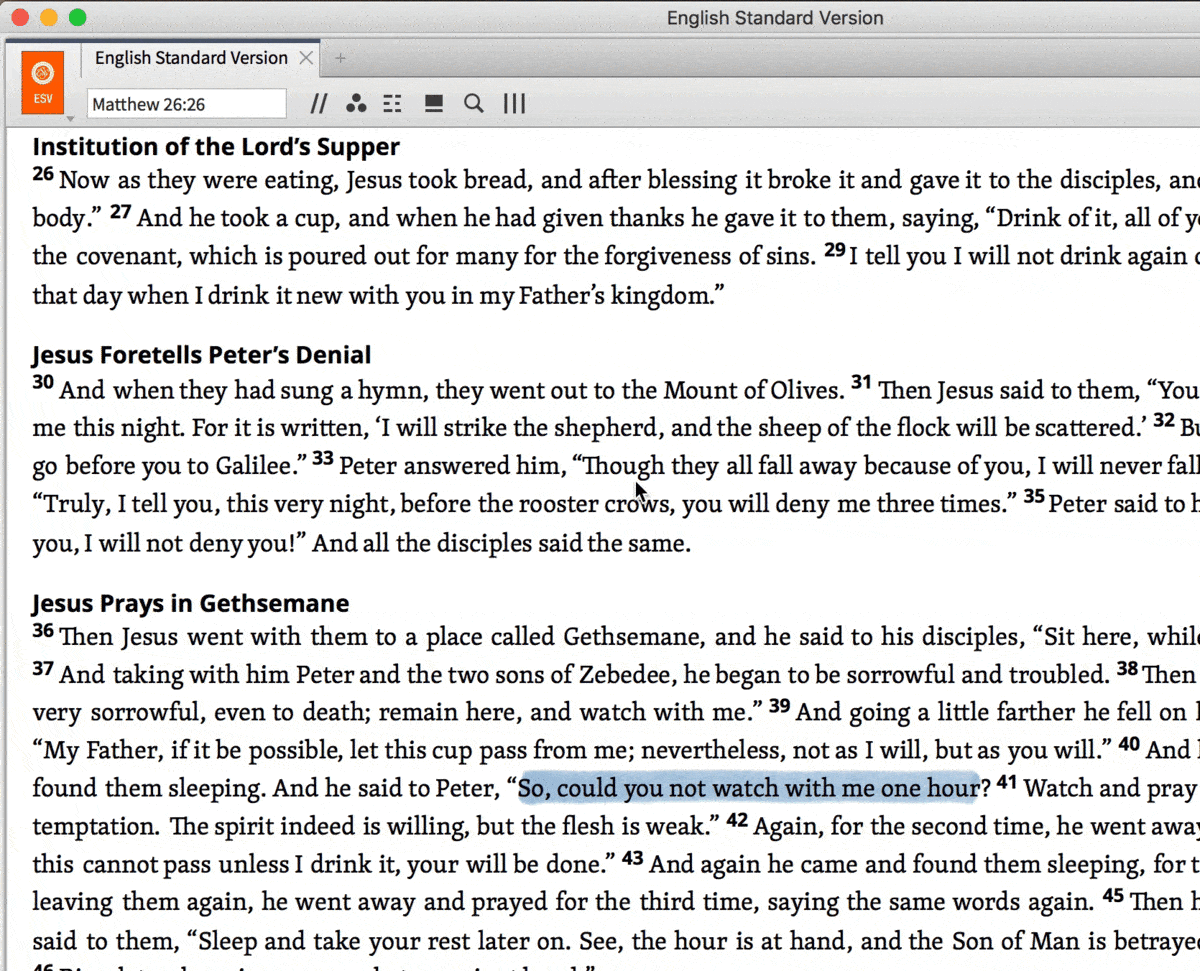Click verse number 32
This screenshot has height=971, width=1200.
[x=1164, y=420]
